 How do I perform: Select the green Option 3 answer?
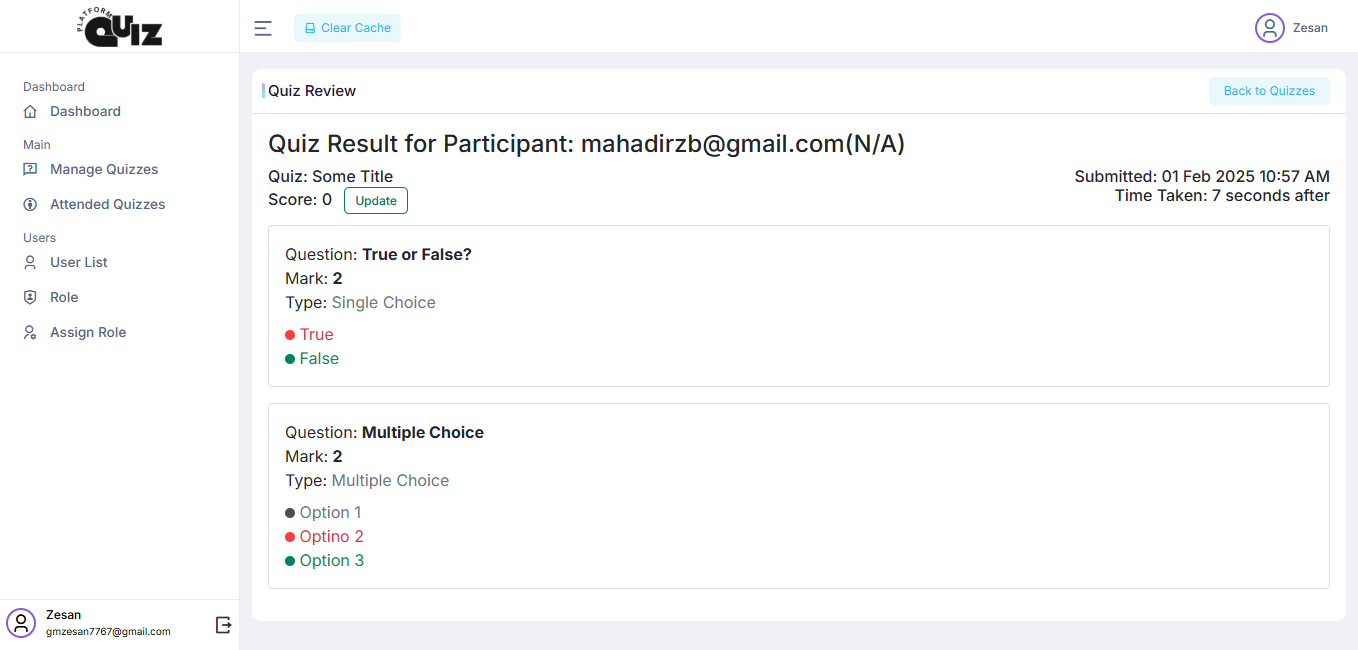pyautogui.click(x=331, y=561)
